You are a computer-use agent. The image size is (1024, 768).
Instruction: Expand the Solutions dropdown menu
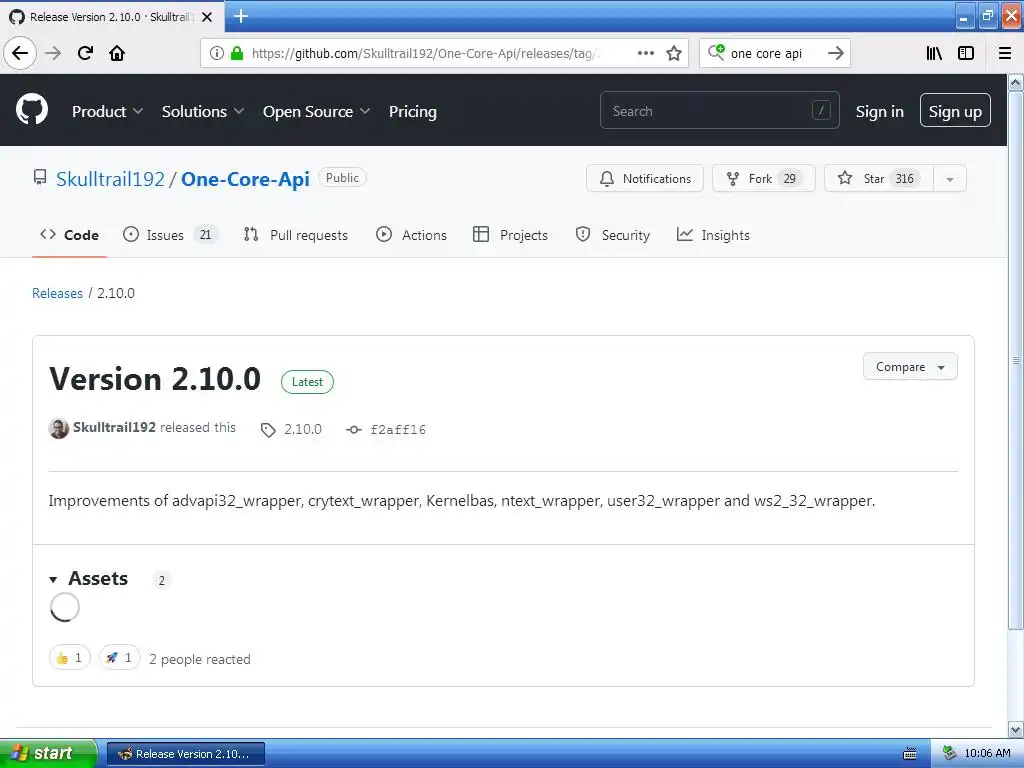pyautogui.click(x=202, y=112)
